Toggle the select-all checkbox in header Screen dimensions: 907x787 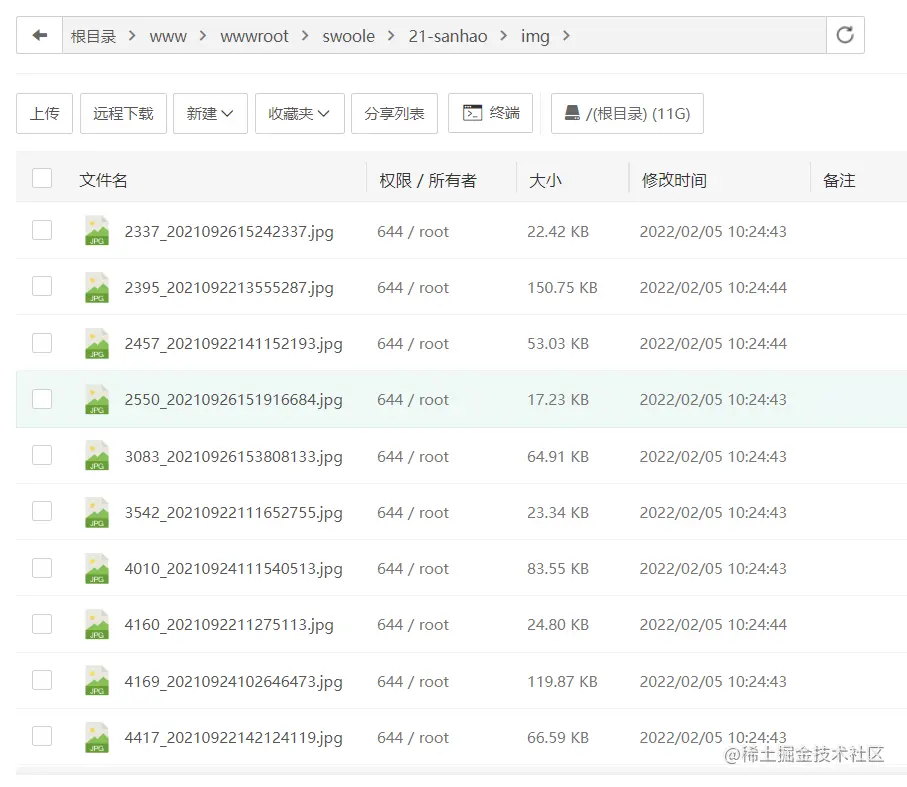pyautogui.click(x=42, y=178)
